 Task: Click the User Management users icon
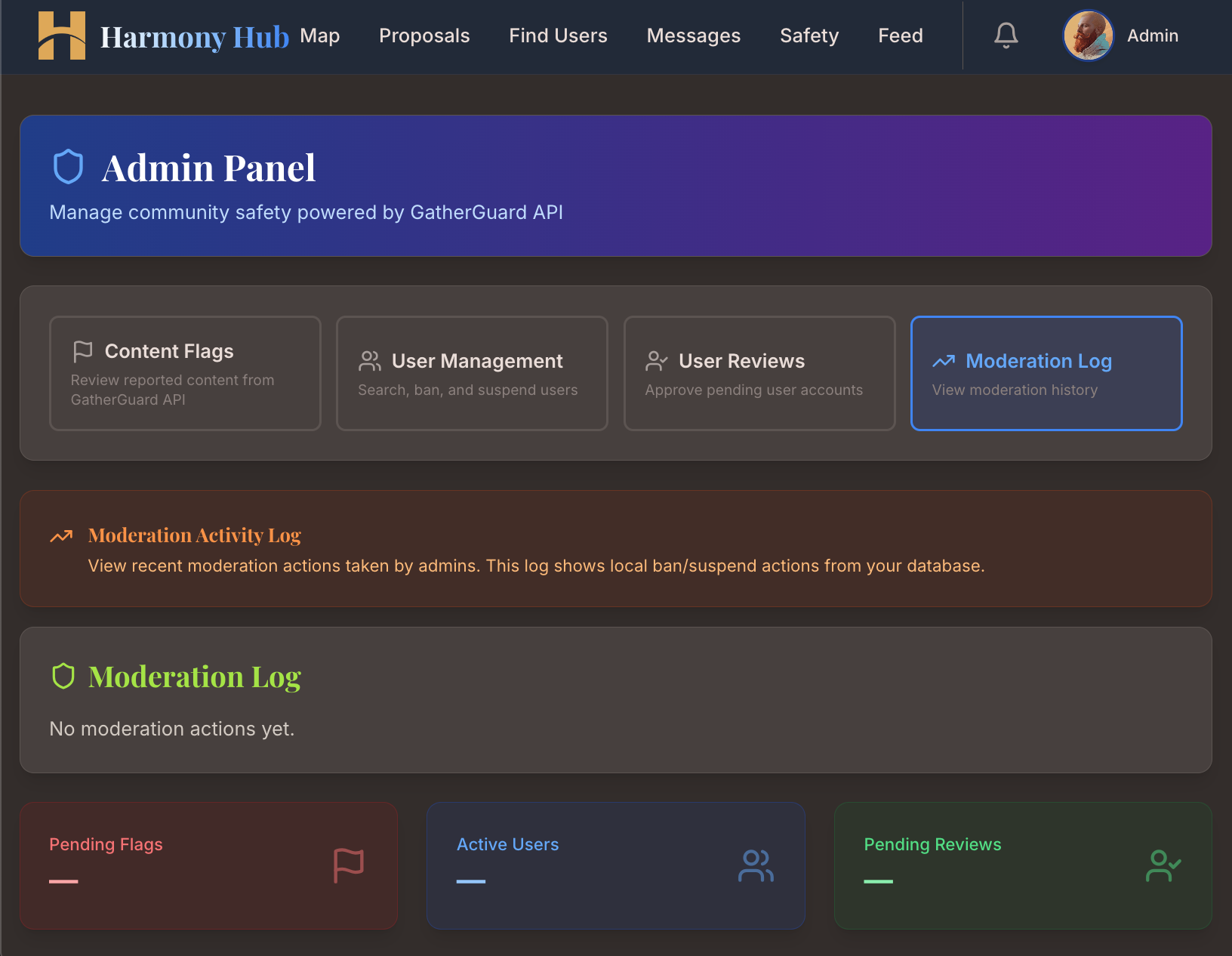[369, 361]
